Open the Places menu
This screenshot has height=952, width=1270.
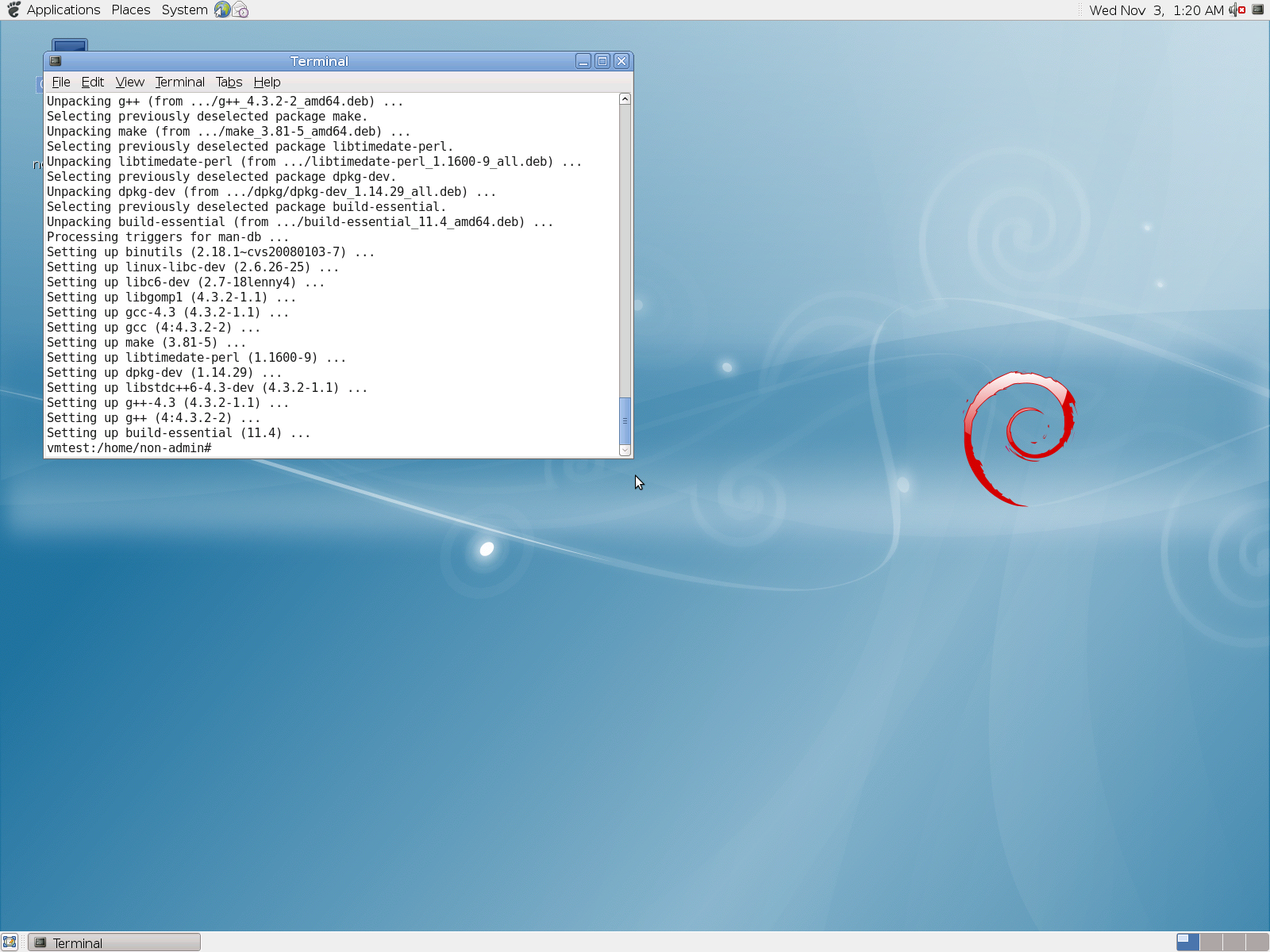point(131,10)
